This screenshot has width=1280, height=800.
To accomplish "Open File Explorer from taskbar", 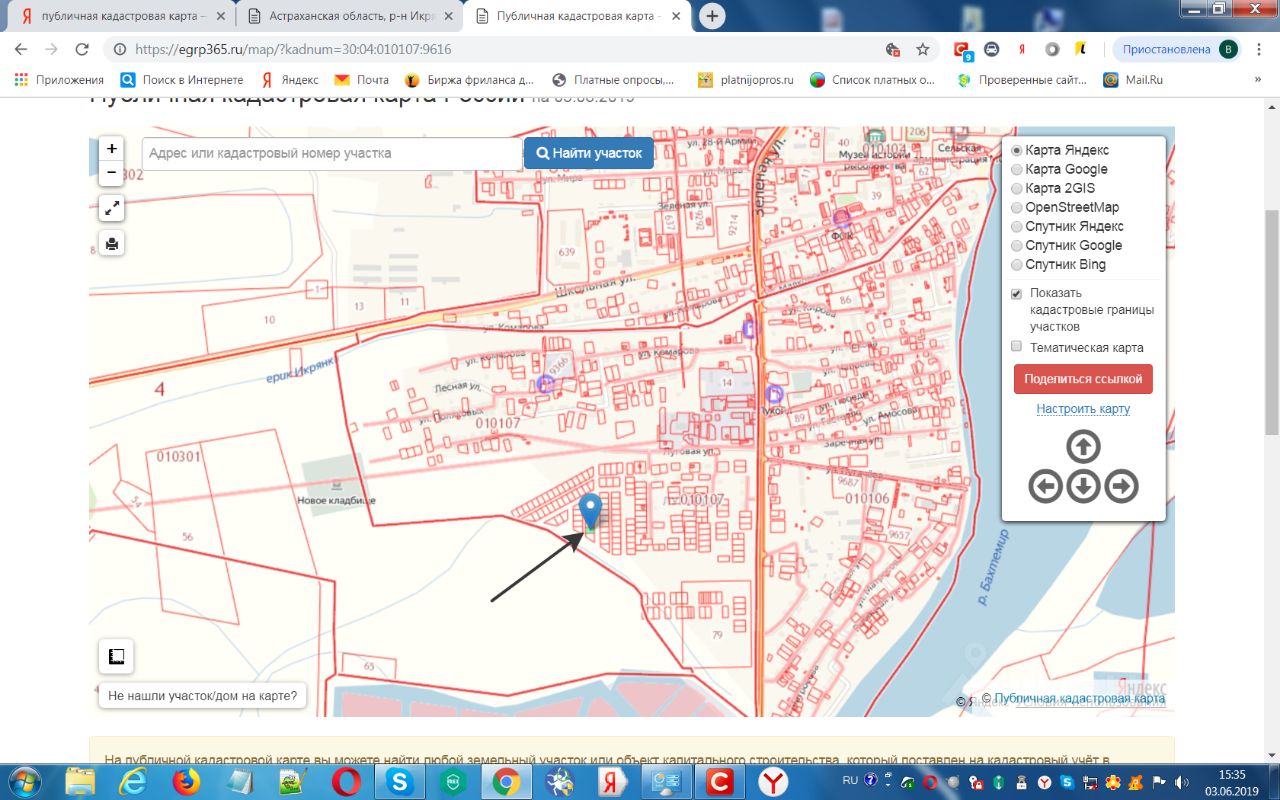I will (80, 780).
